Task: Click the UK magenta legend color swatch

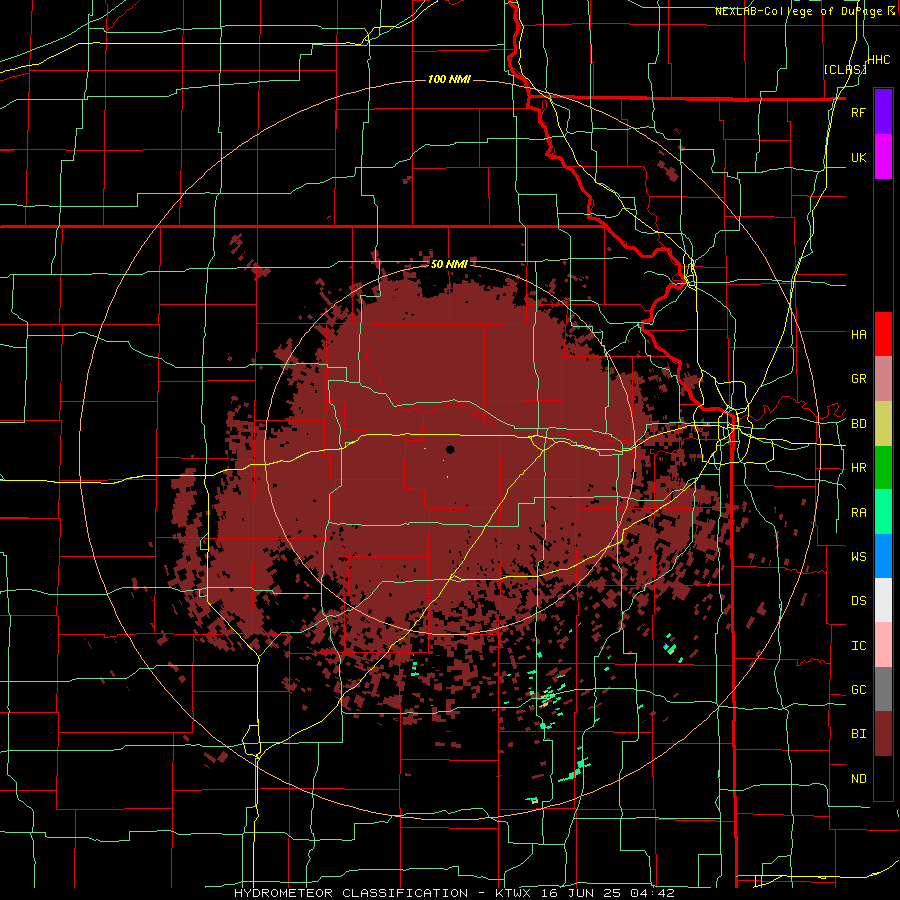Action: [x=883, y=157]
